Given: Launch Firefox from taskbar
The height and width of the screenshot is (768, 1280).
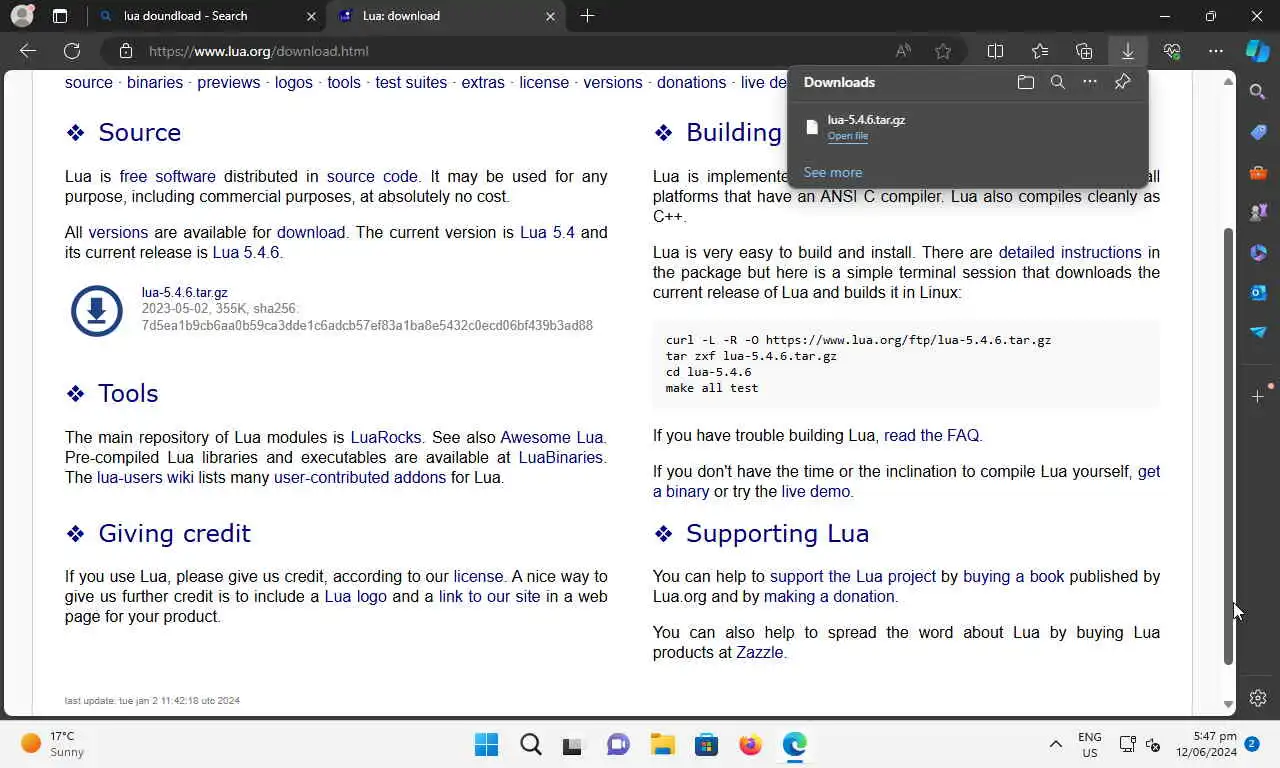Looking at the screenshot, I should [x=750, y=744].
